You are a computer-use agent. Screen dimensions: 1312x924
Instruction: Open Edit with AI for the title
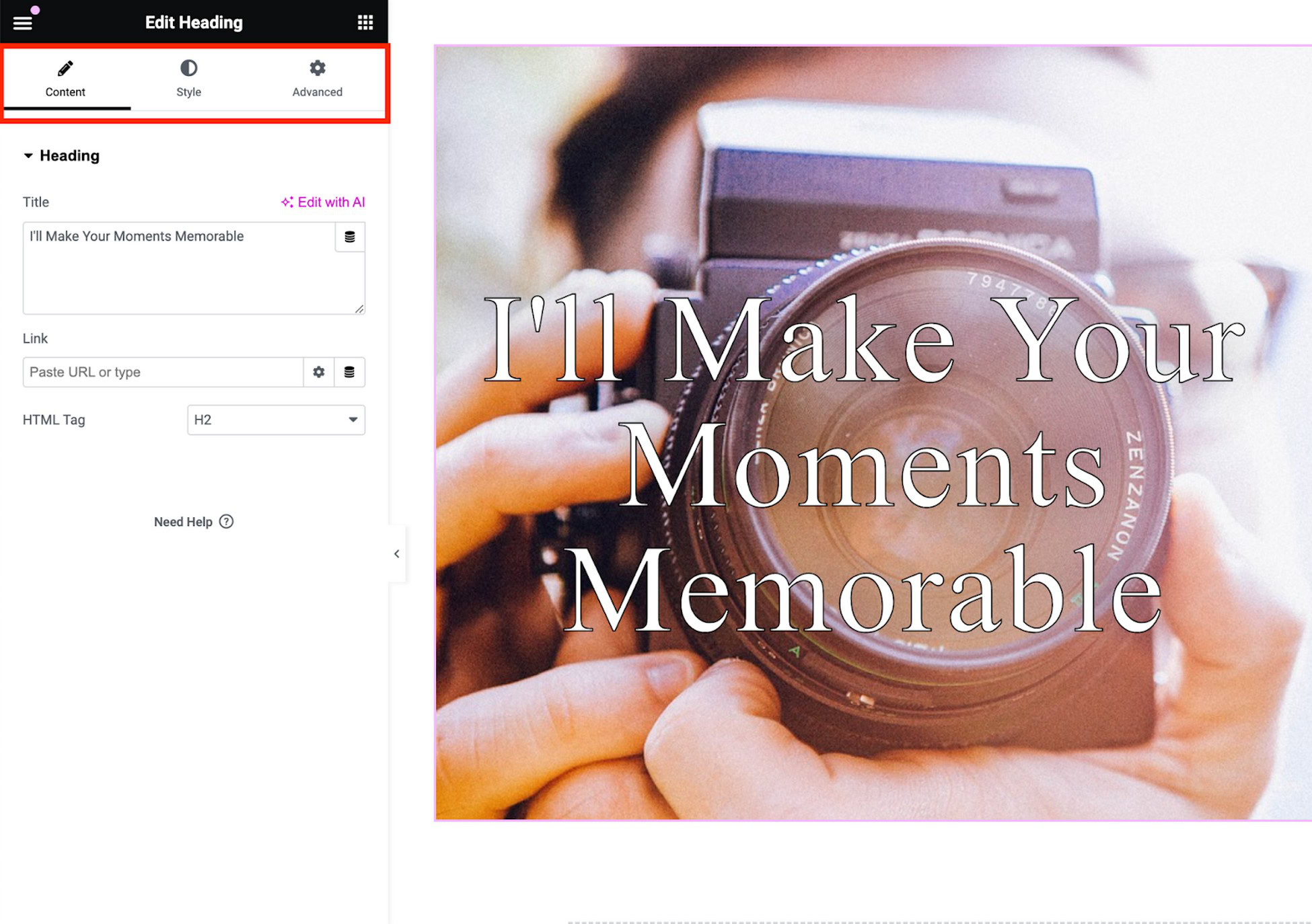(332, 202)
